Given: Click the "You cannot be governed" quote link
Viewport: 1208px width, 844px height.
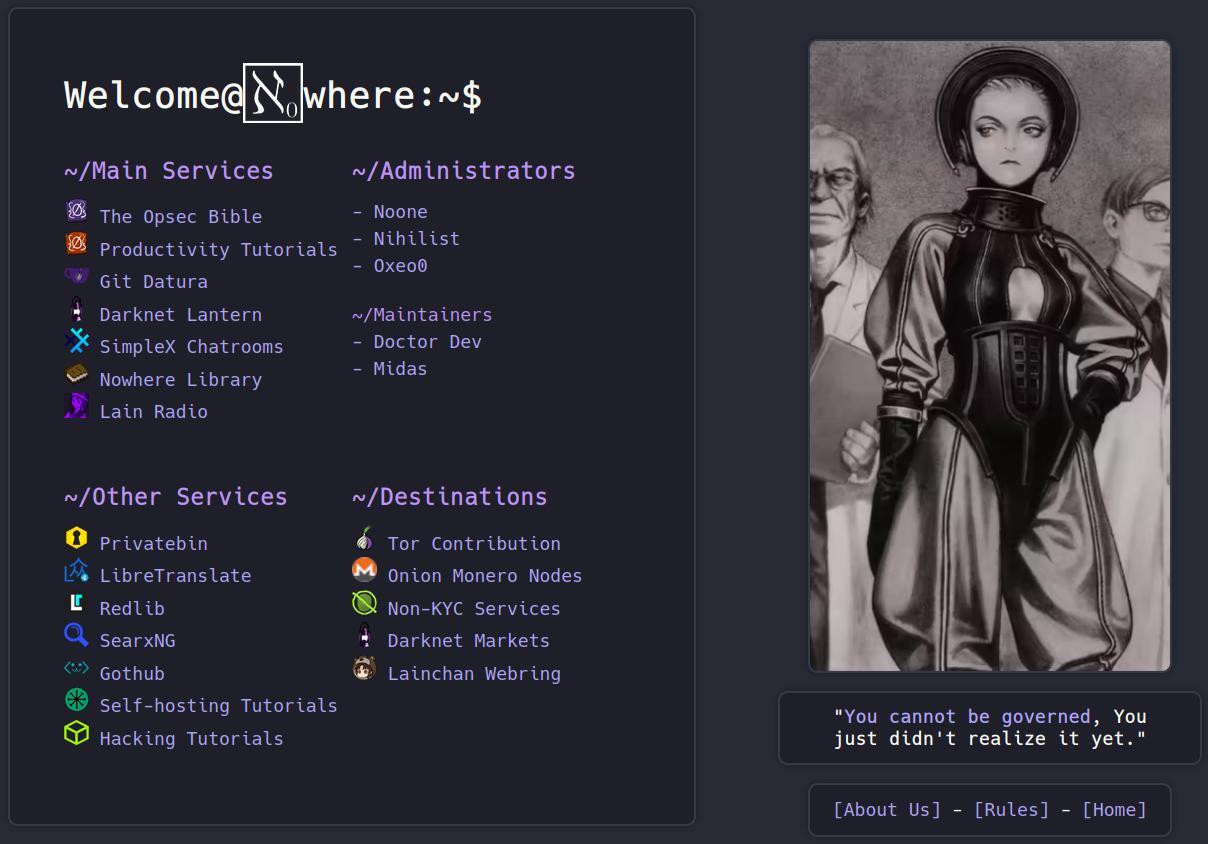Looking at the screenshot, I should [967, 717].
